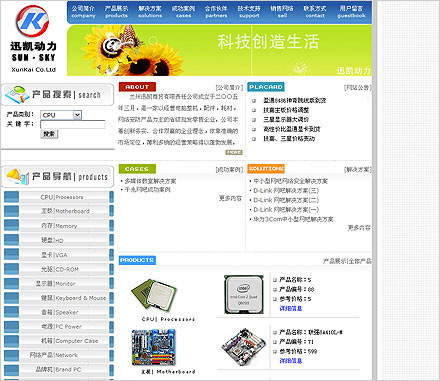
Task: Expand the product category dropdown showing CPU
Action: pyautogui.click(x=61, y=115)
